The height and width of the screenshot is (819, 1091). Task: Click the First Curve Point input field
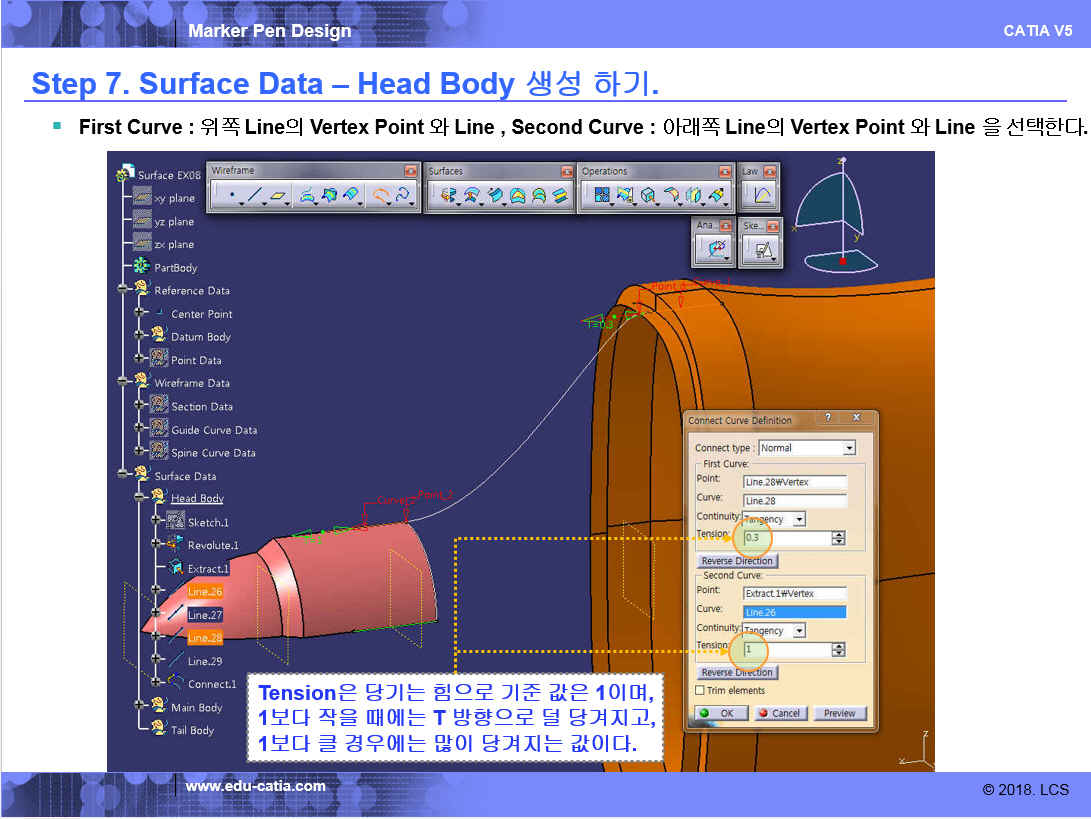coord(794,482)
